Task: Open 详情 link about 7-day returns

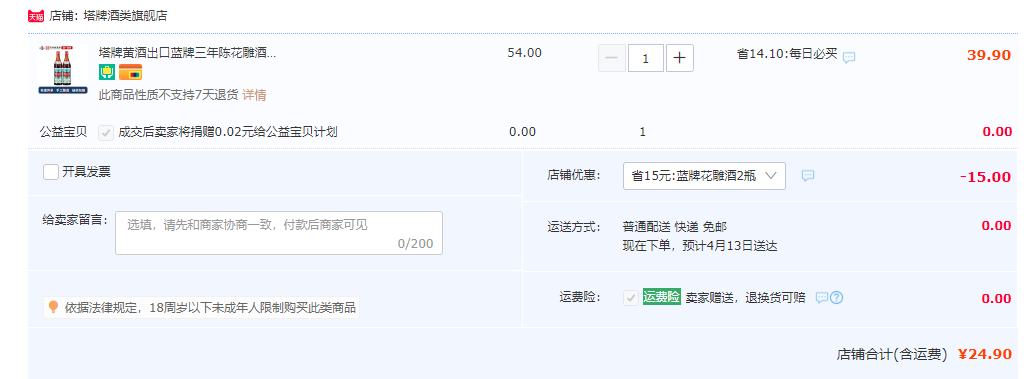Action: coord(254,95)
